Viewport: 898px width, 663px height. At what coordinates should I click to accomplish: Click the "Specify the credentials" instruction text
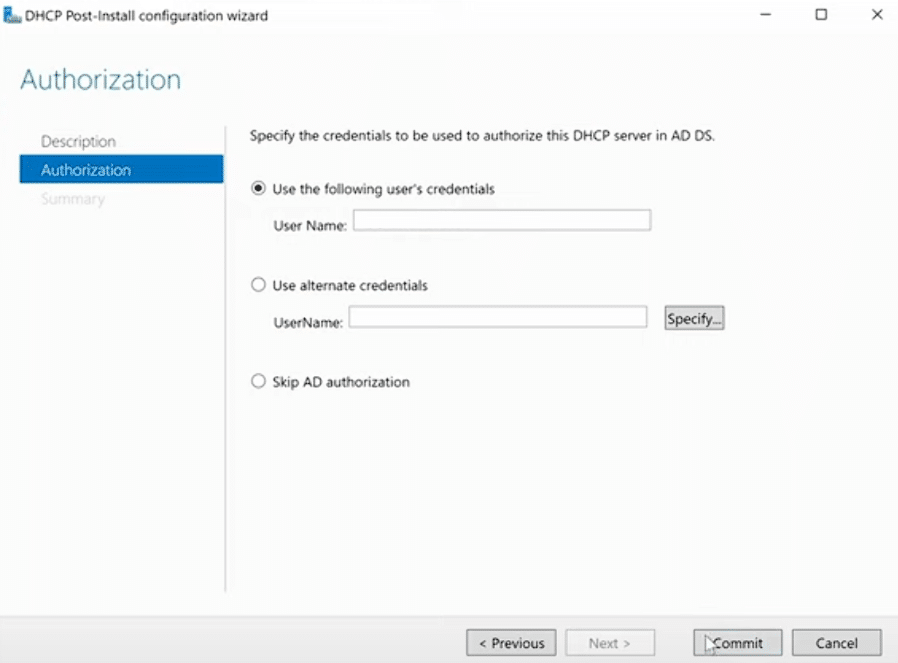pos(482,135)
